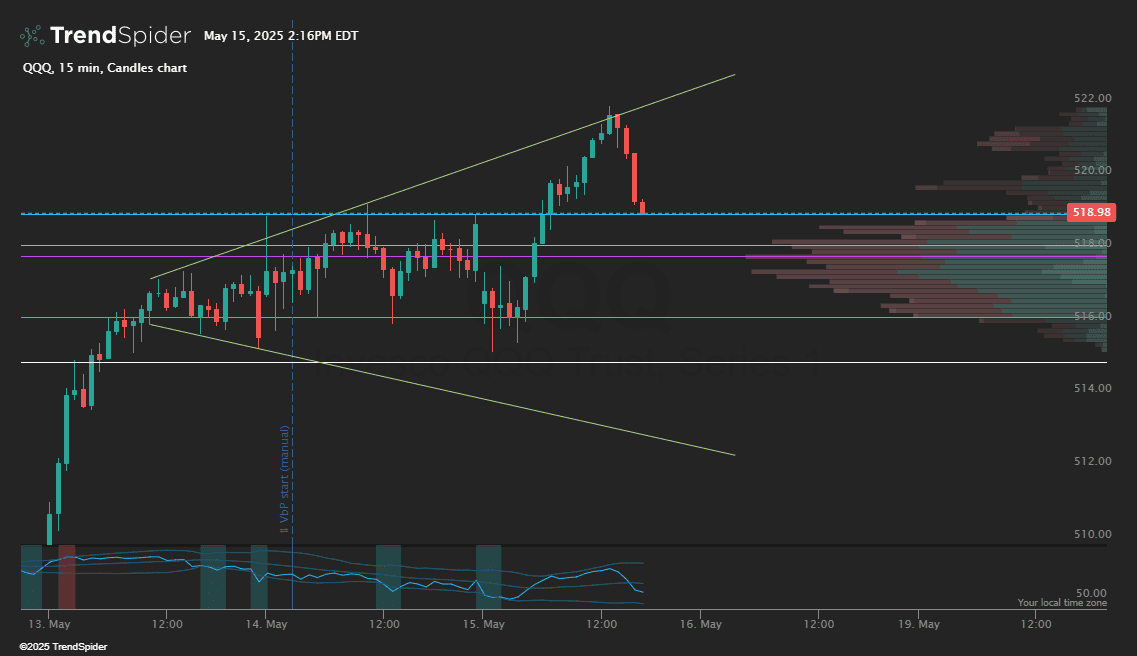Click the 12:00 label between 16. May and 19. May
The width and height of the screenshot is (1137, 656).
[x=818, y=624]
